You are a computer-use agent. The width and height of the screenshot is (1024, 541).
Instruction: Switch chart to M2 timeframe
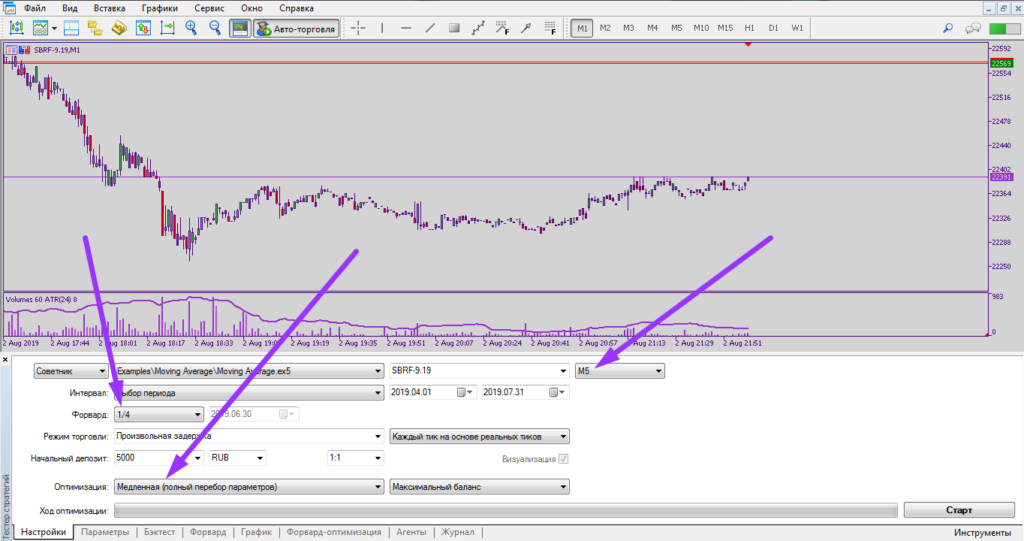click(605, 28)
